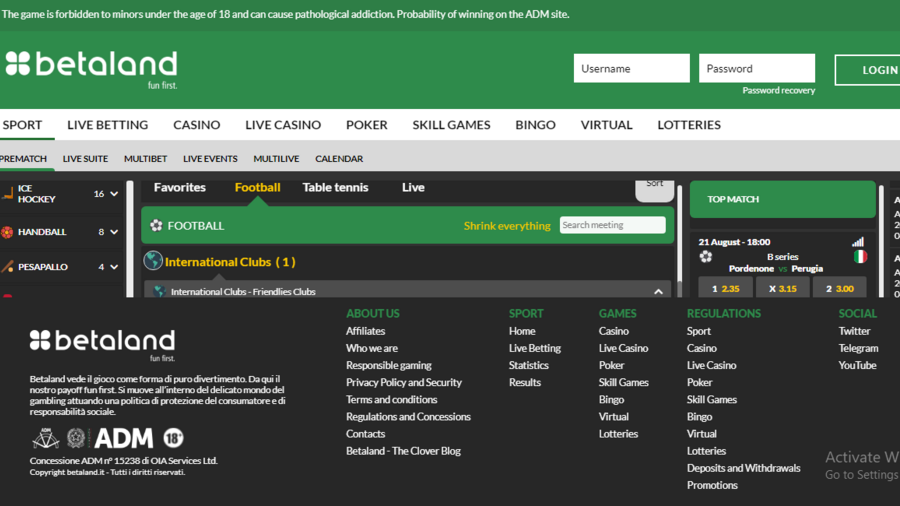Click the globe icon beside International Clubs
The height and width of the screenshot is (506, 900).
[x=153, y=261]
